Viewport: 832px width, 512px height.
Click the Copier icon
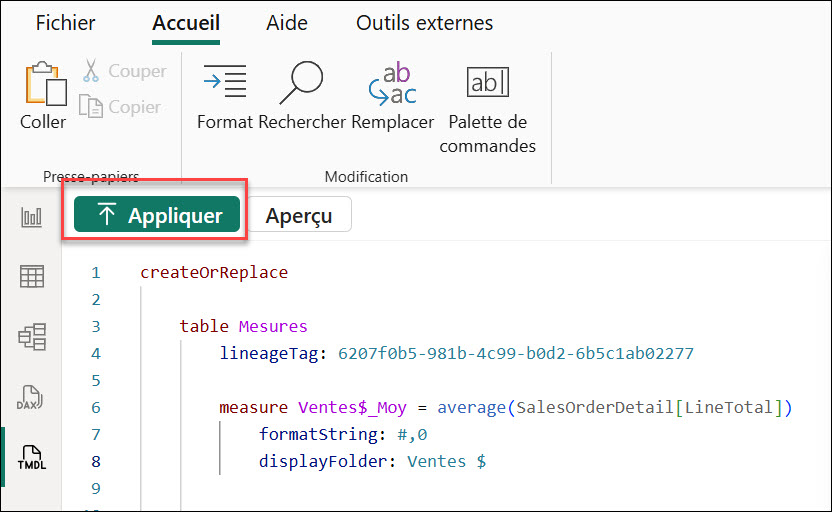click(x=92, y=106)
